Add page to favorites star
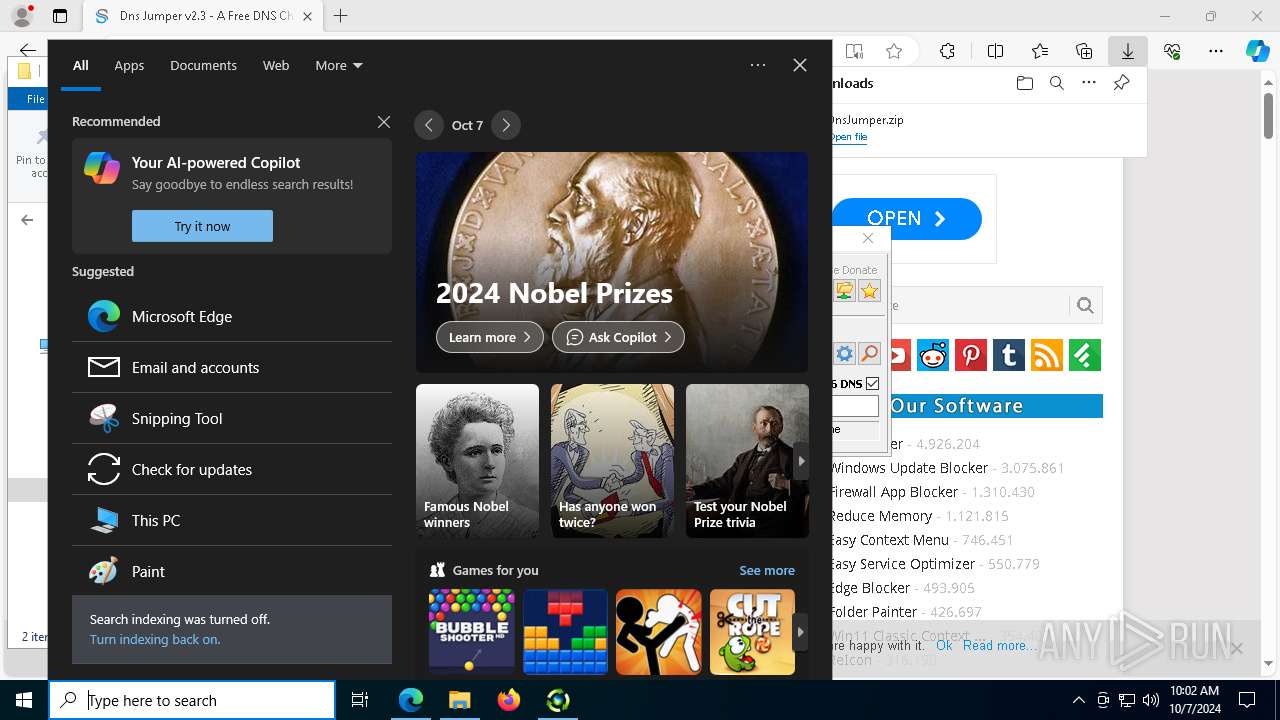 point(894,51)
